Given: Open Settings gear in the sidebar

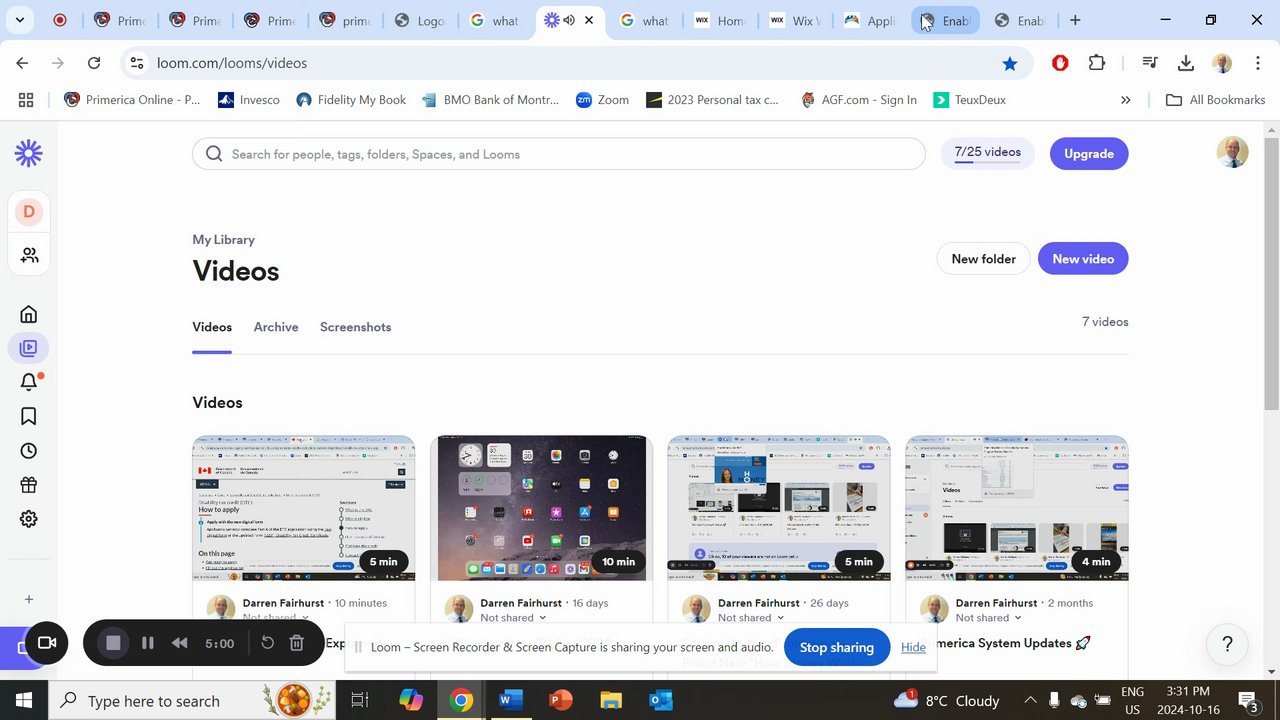Looking at the screenshot, I should (28, 519).
